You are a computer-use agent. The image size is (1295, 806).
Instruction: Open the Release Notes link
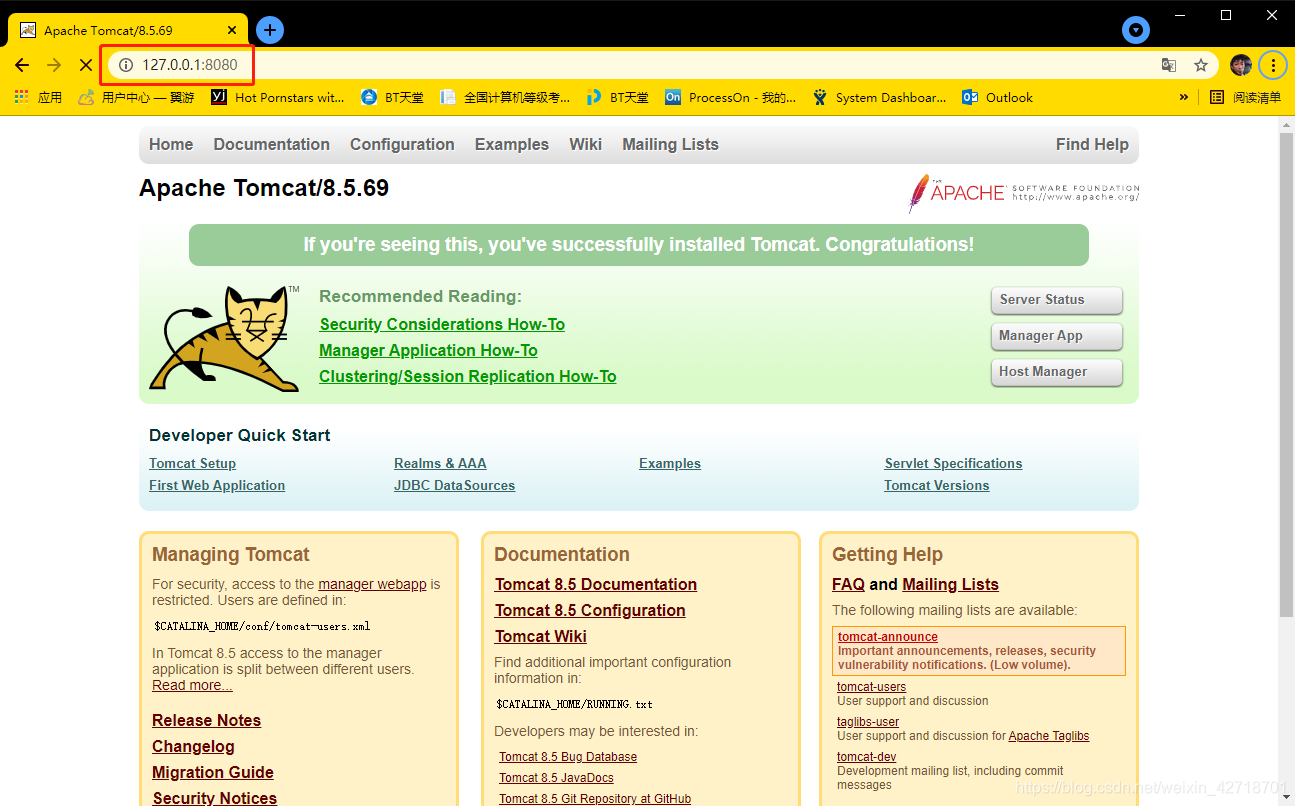pyautogui.click(x=206, y=720)
